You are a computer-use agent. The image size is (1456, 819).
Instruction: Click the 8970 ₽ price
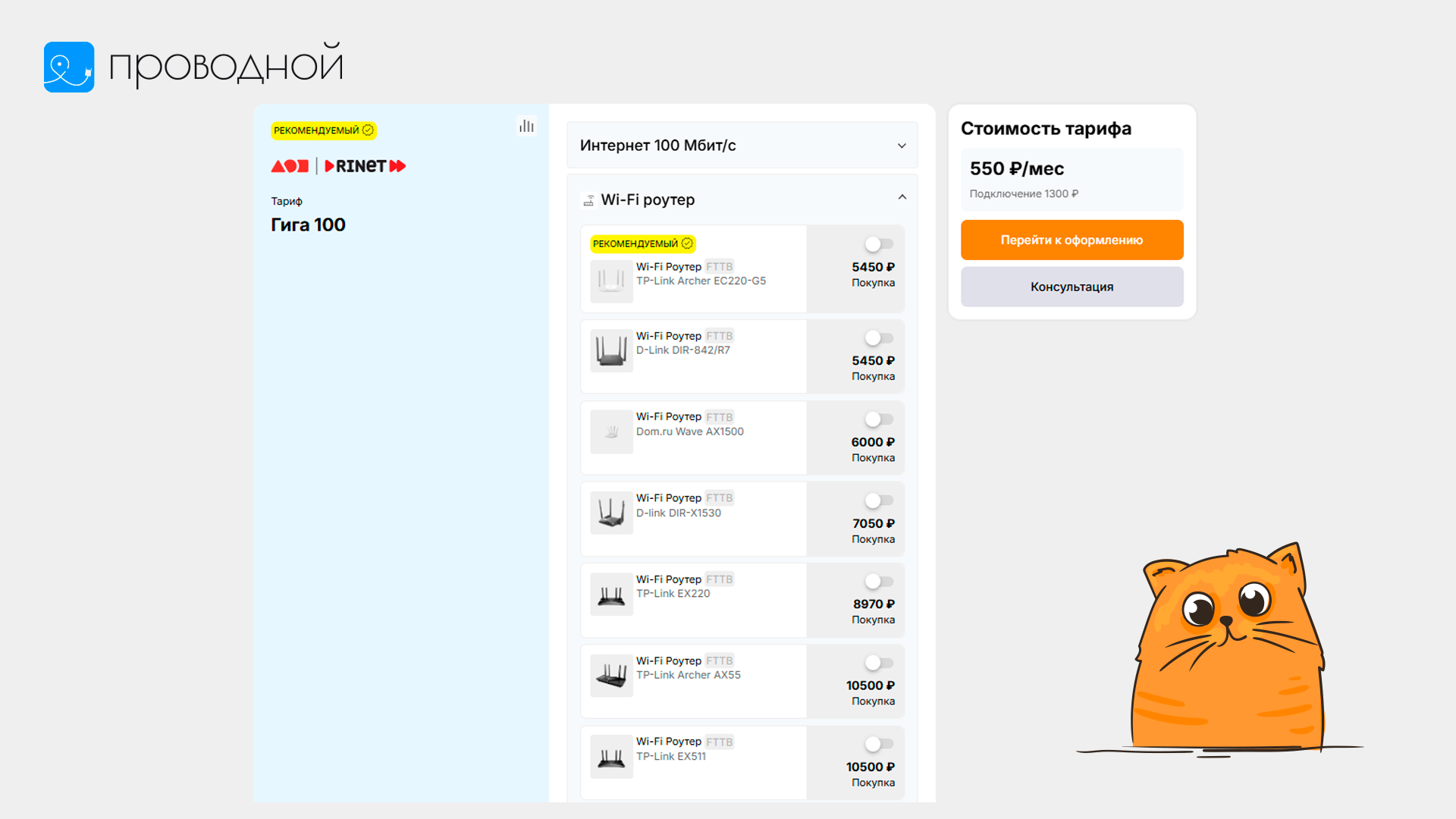[874, 604]
